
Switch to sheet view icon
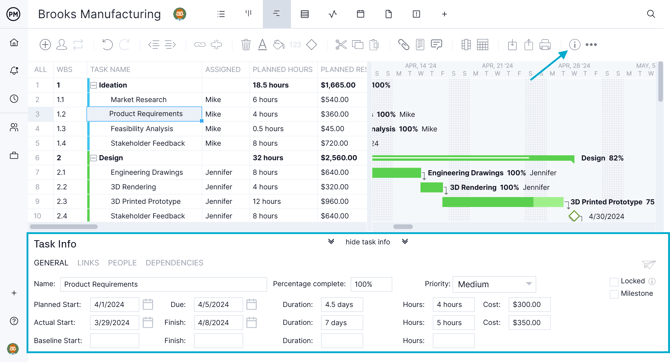click(x=305, y=14)
